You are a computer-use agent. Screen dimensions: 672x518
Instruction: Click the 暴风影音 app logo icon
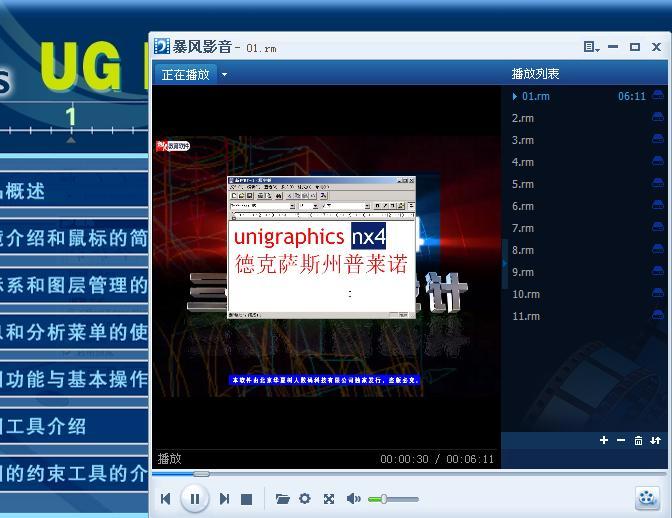click(162, 46)
